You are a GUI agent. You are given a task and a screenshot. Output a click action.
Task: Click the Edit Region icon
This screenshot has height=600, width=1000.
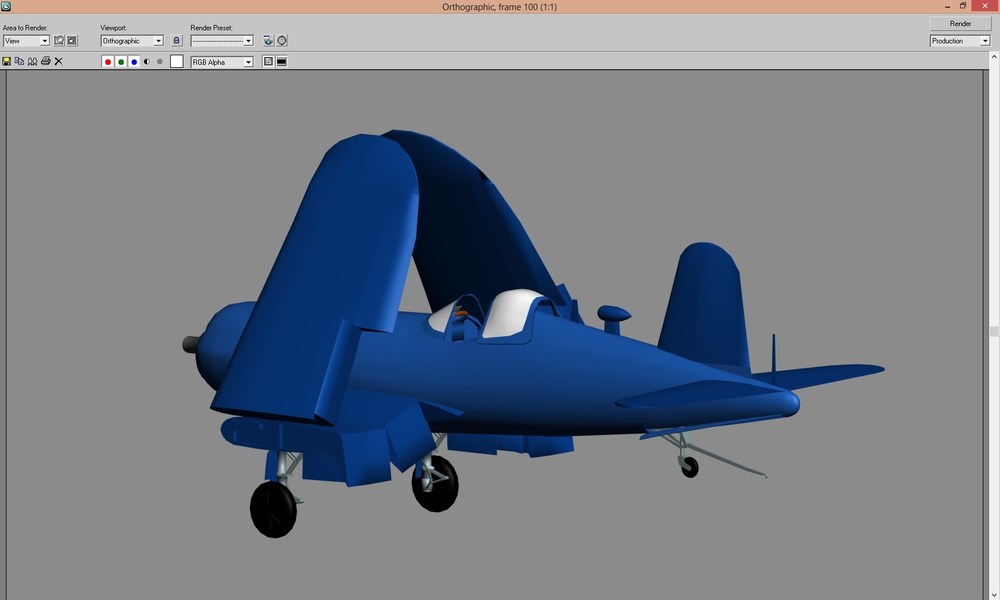(x=59, y=40)
